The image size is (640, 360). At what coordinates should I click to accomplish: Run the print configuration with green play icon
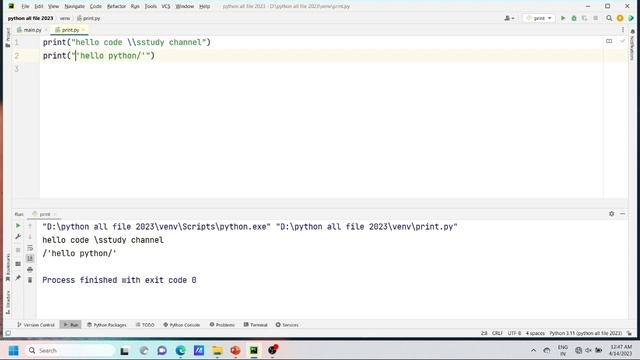coord(563,18)
